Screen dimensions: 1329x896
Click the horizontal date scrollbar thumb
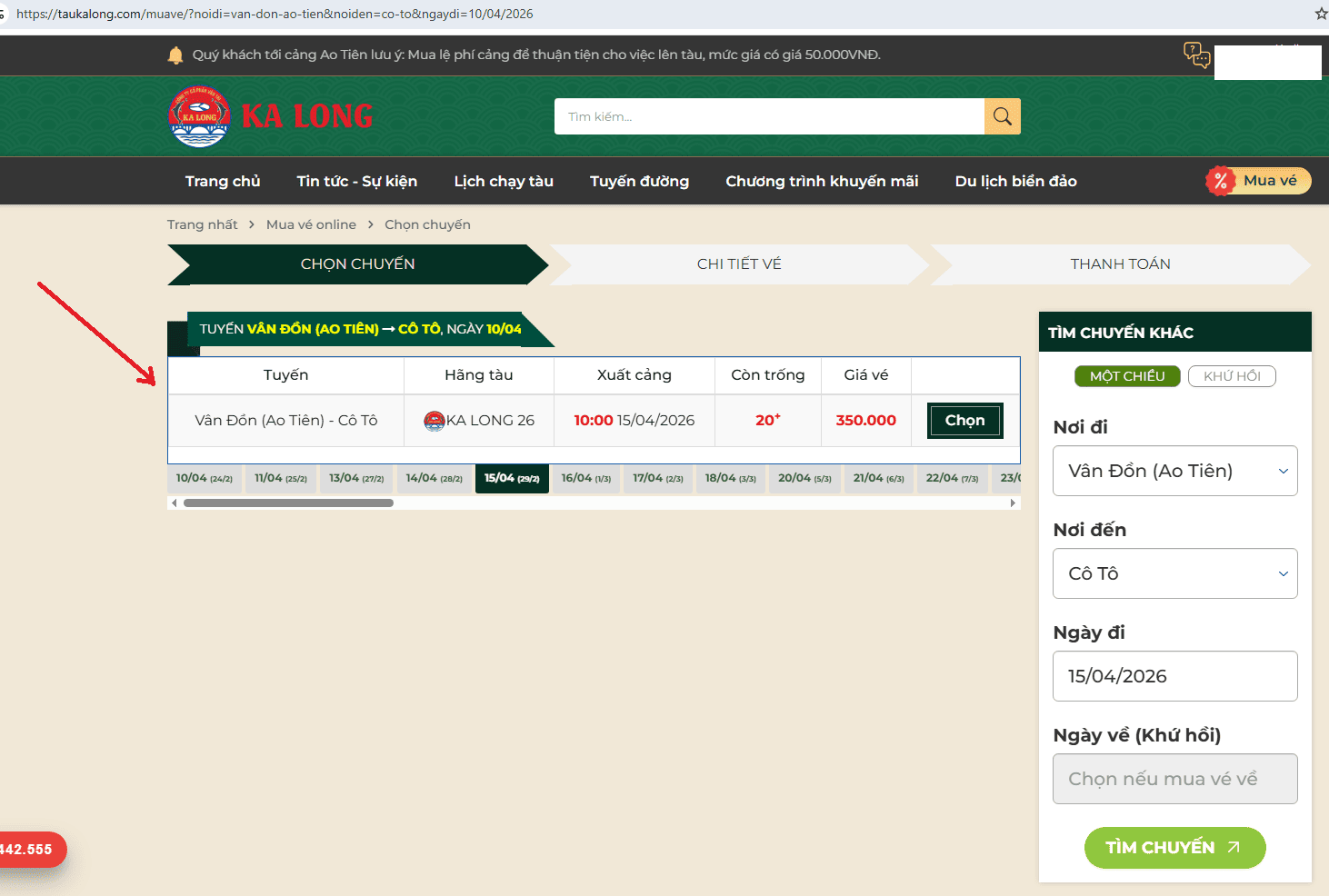288,503
